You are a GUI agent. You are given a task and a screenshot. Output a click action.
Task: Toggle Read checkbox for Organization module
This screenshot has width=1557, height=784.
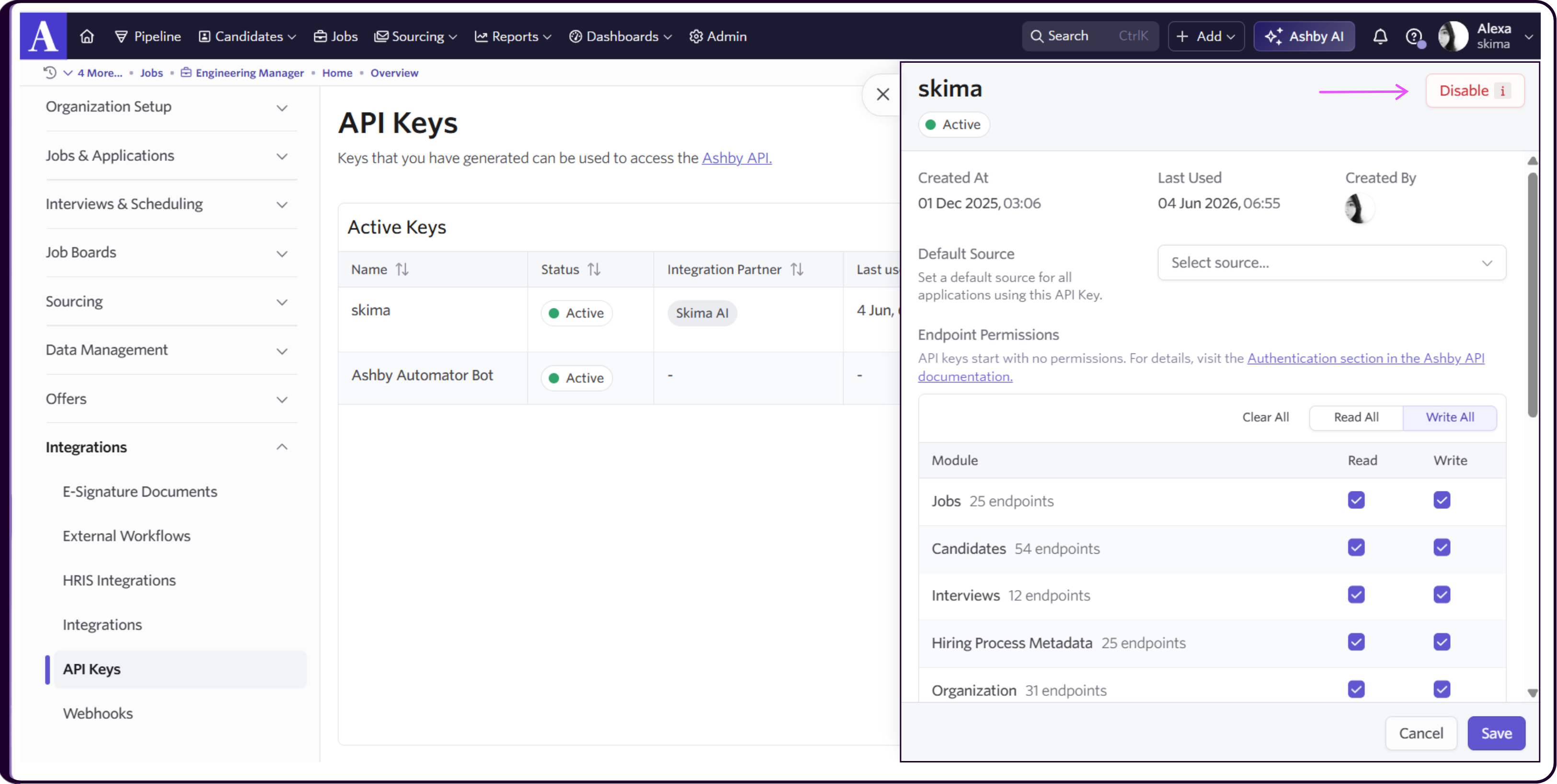click(x=1356, y=689)
